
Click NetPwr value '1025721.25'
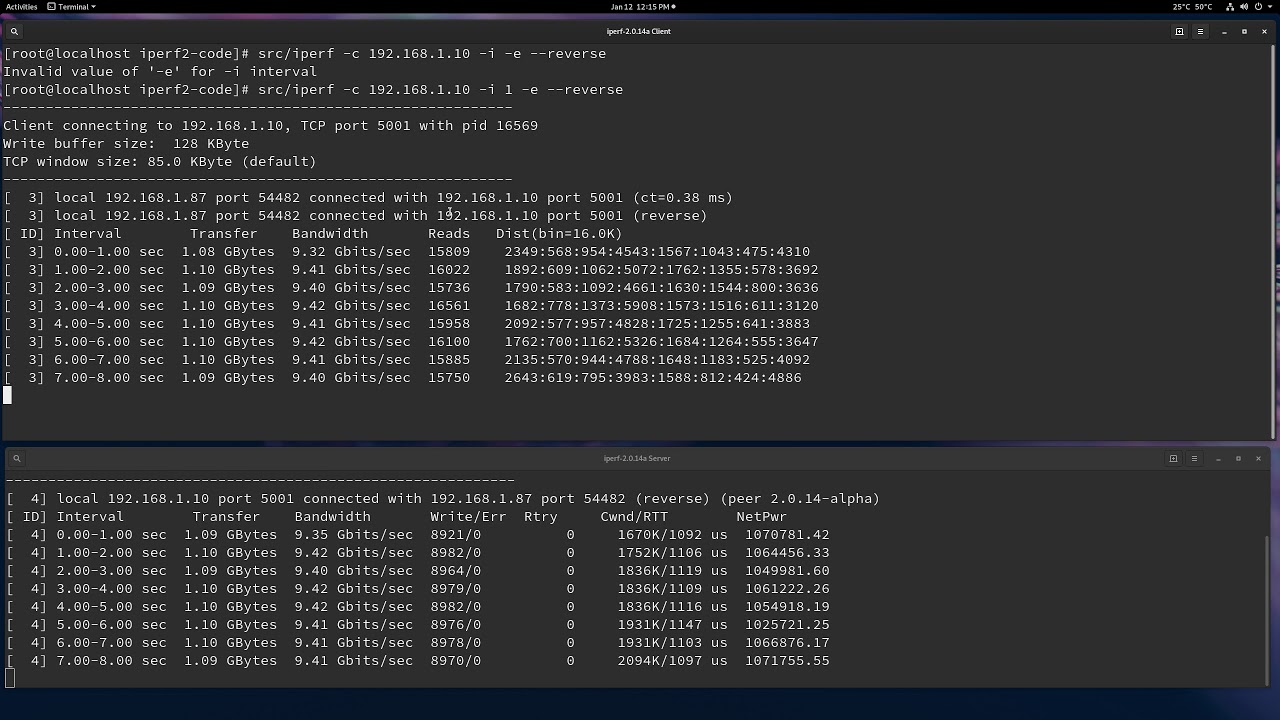787,624
